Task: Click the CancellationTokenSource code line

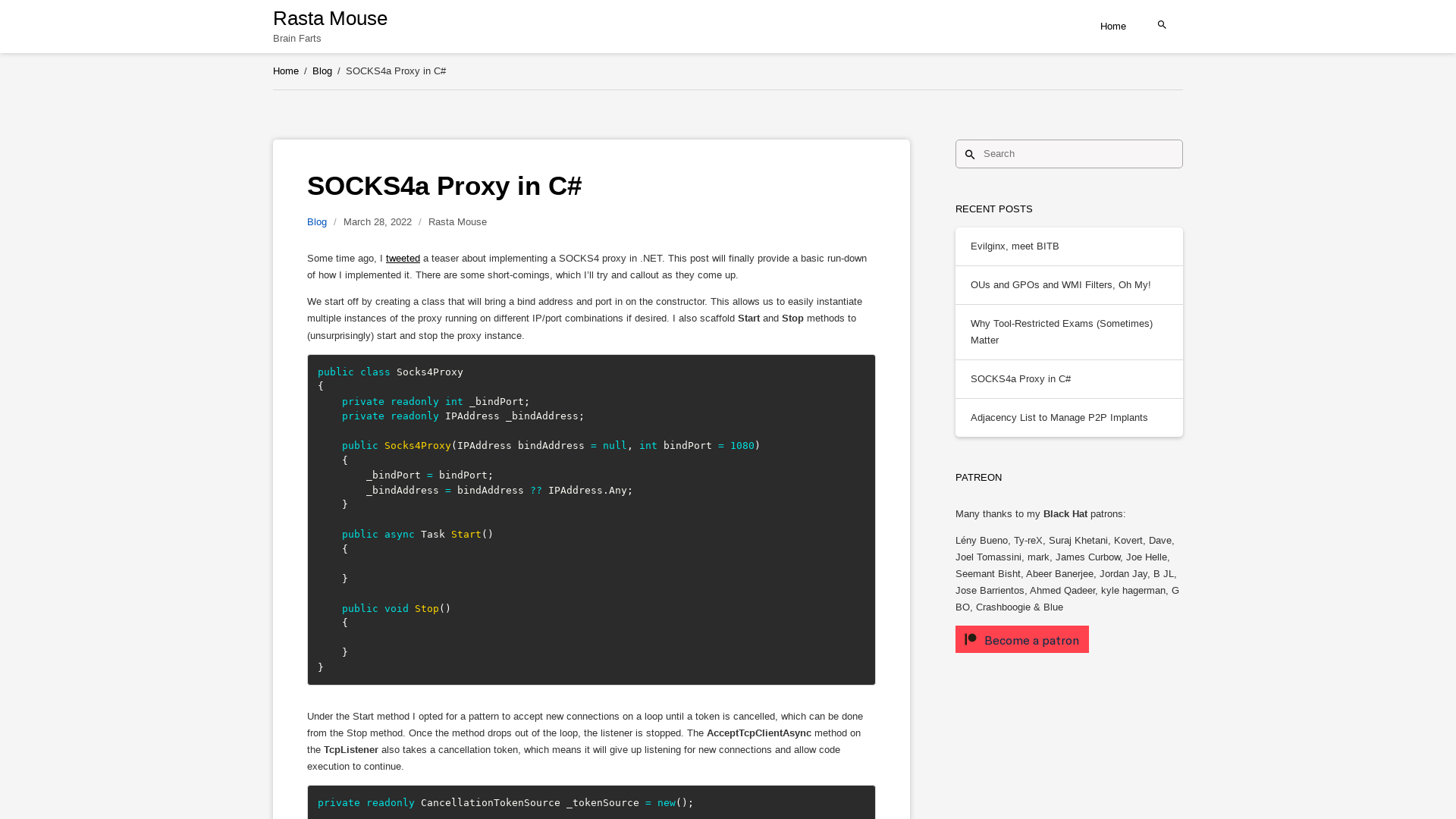Action: click(506, 803)
